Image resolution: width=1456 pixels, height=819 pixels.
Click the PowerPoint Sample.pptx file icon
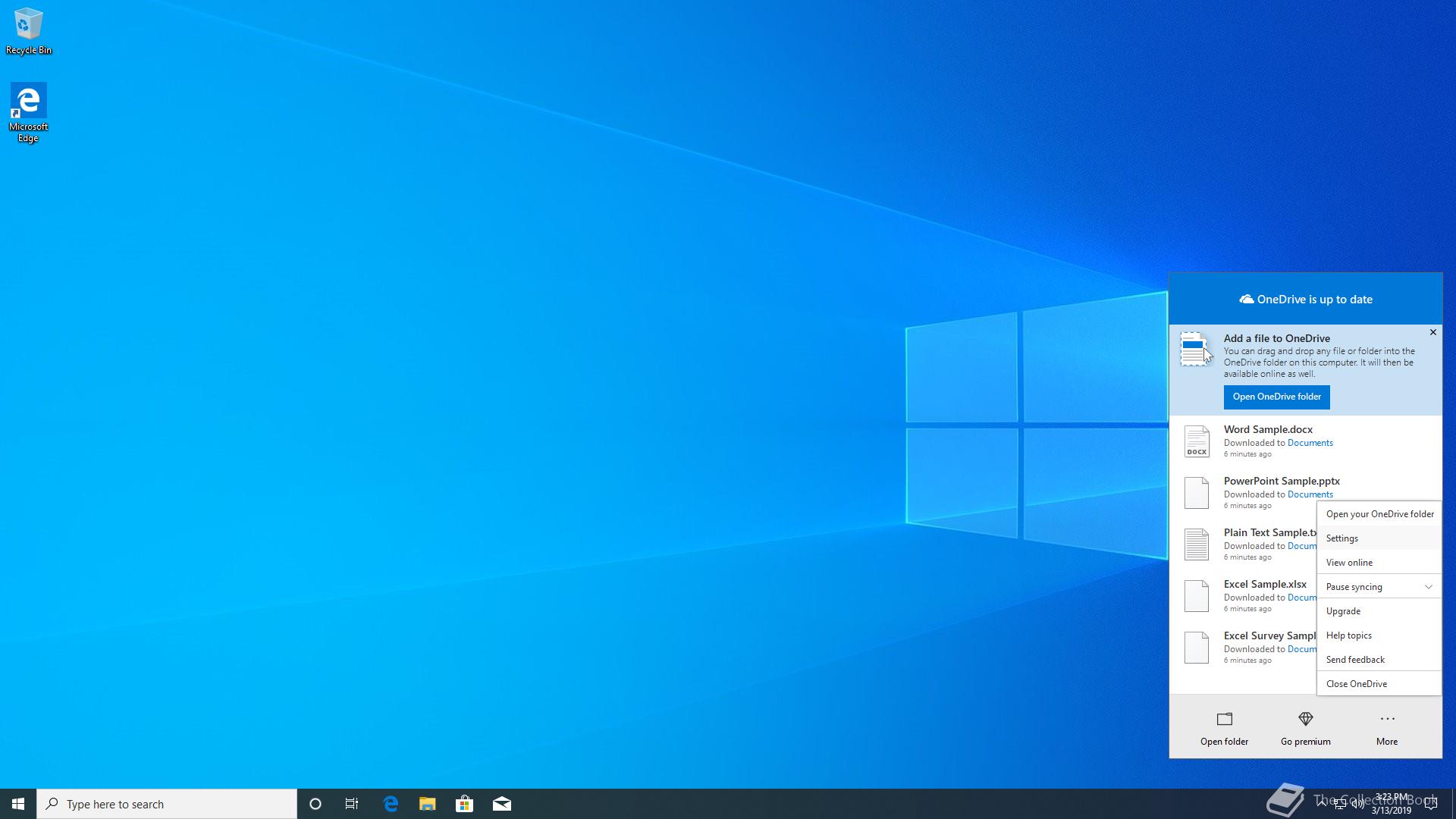click(x=1197, y=493)
